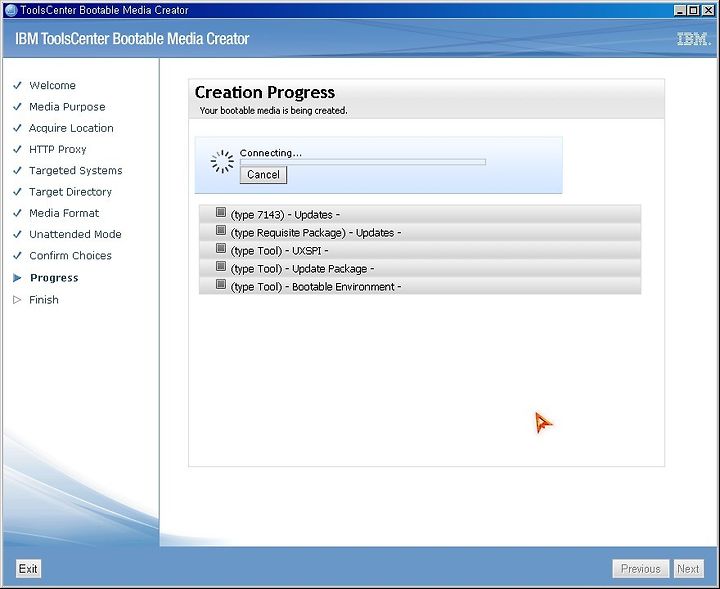Screen dimensions: 720x589
Task: Click the Creation Progress heading
Action: pos(265,92)
